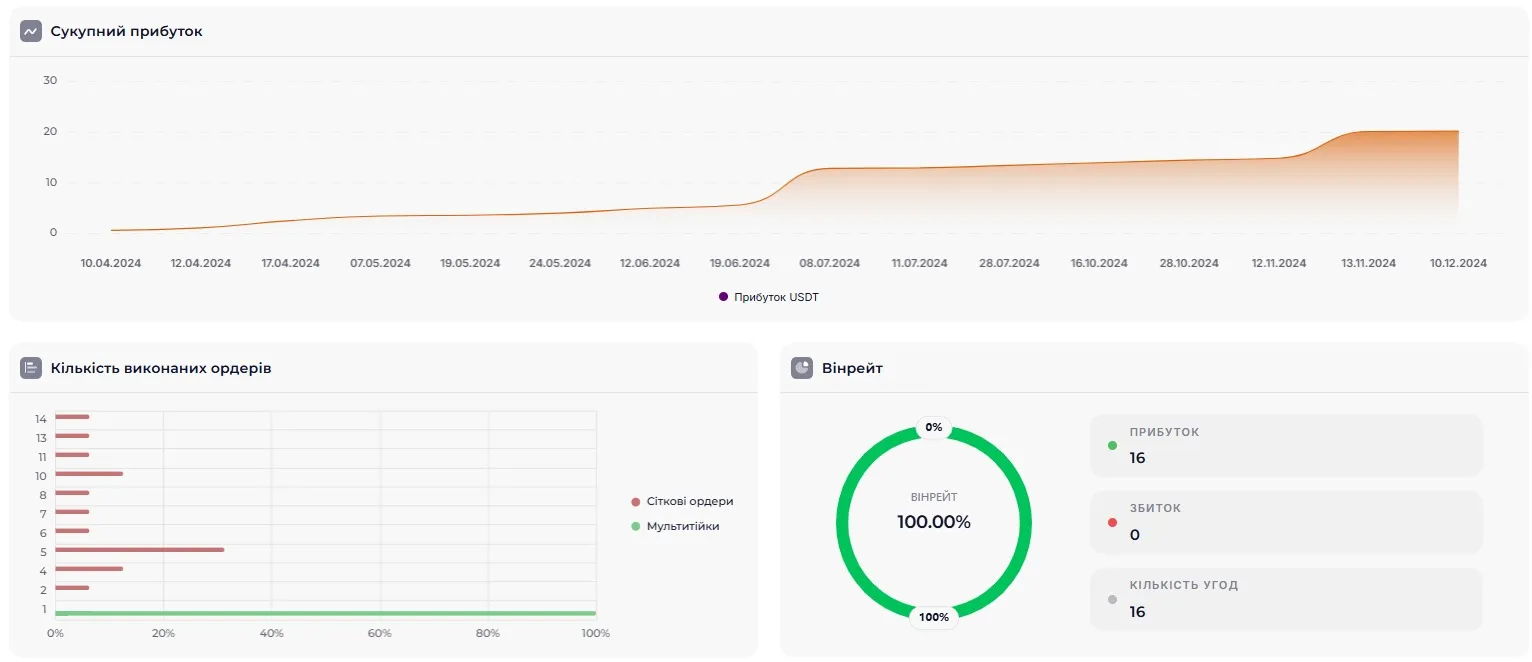
Task: Click the line chart icon beside Сукупний прибуток
Action: tap(31, 32)
